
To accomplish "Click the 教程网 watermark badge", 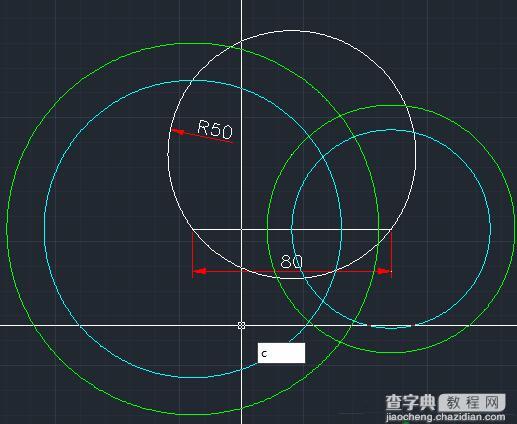I will [472, 403].
